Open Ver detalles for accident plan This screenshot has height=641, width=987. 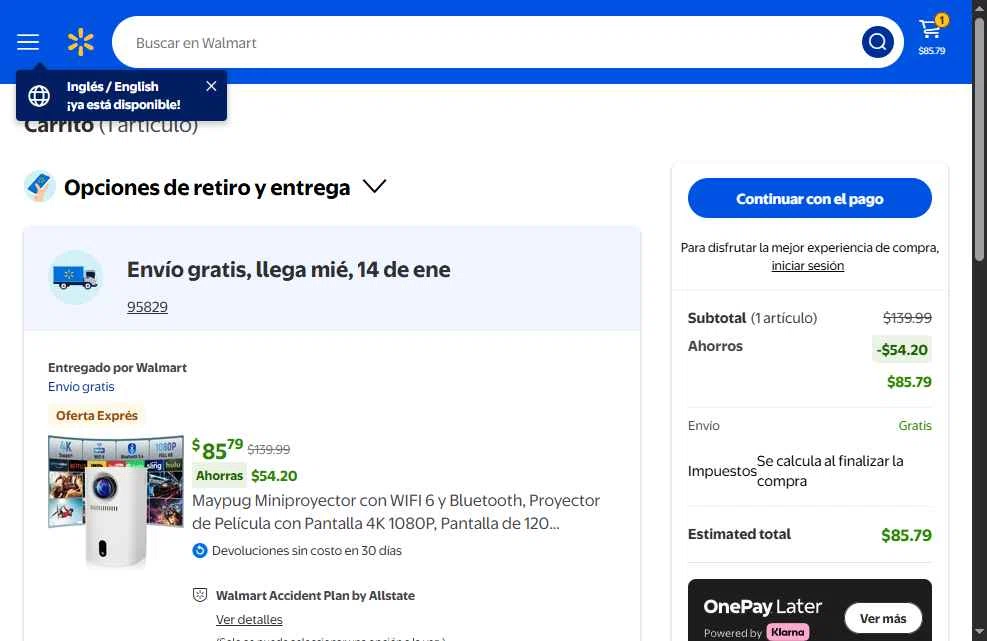click(249, 620)
